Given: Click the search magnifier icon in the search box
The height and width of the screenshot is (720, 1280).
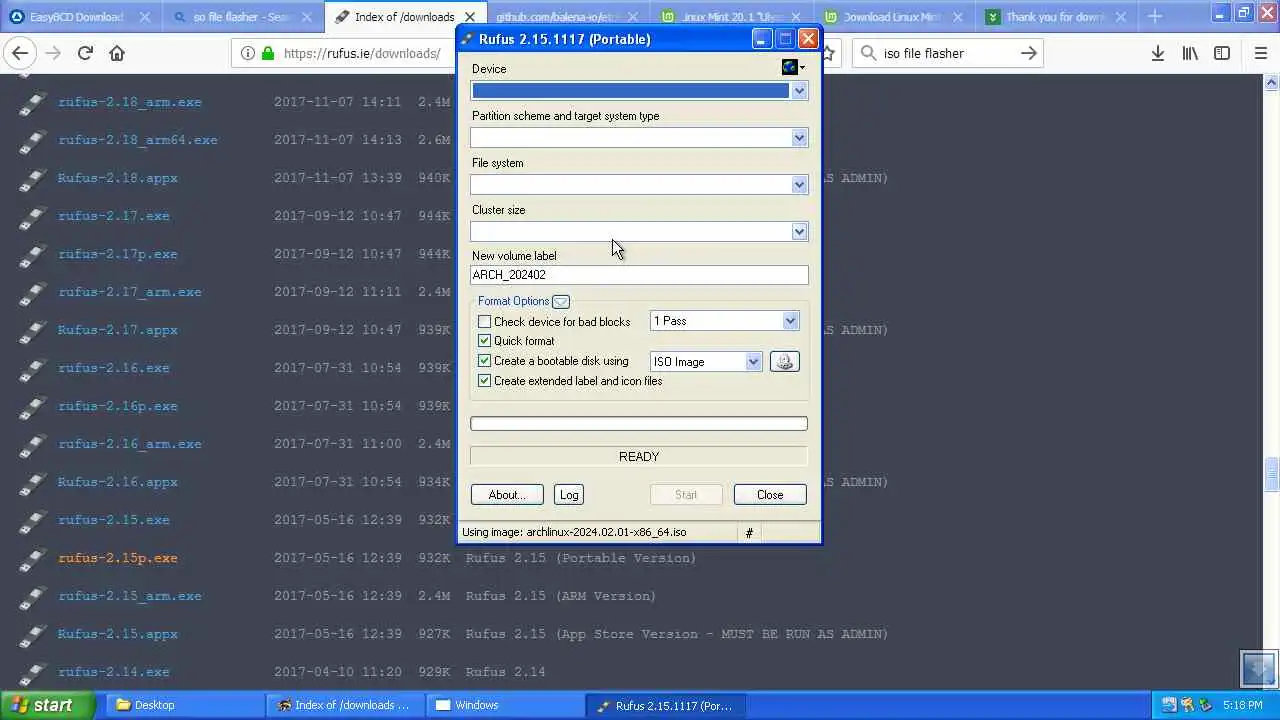Looking at the screenshot, I should point(868,53).
